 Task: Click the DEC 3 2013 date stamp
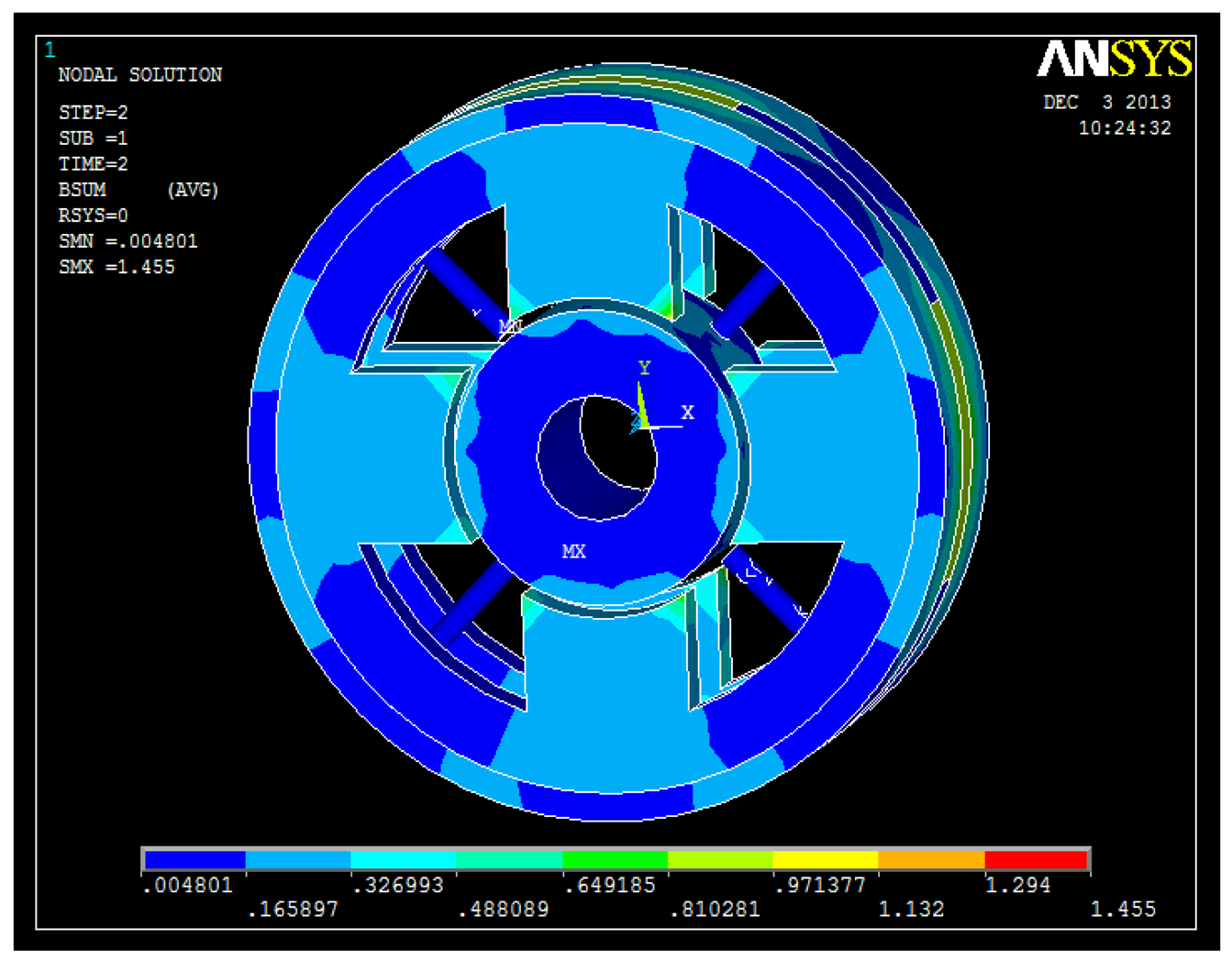click(x=1106, y=103)
